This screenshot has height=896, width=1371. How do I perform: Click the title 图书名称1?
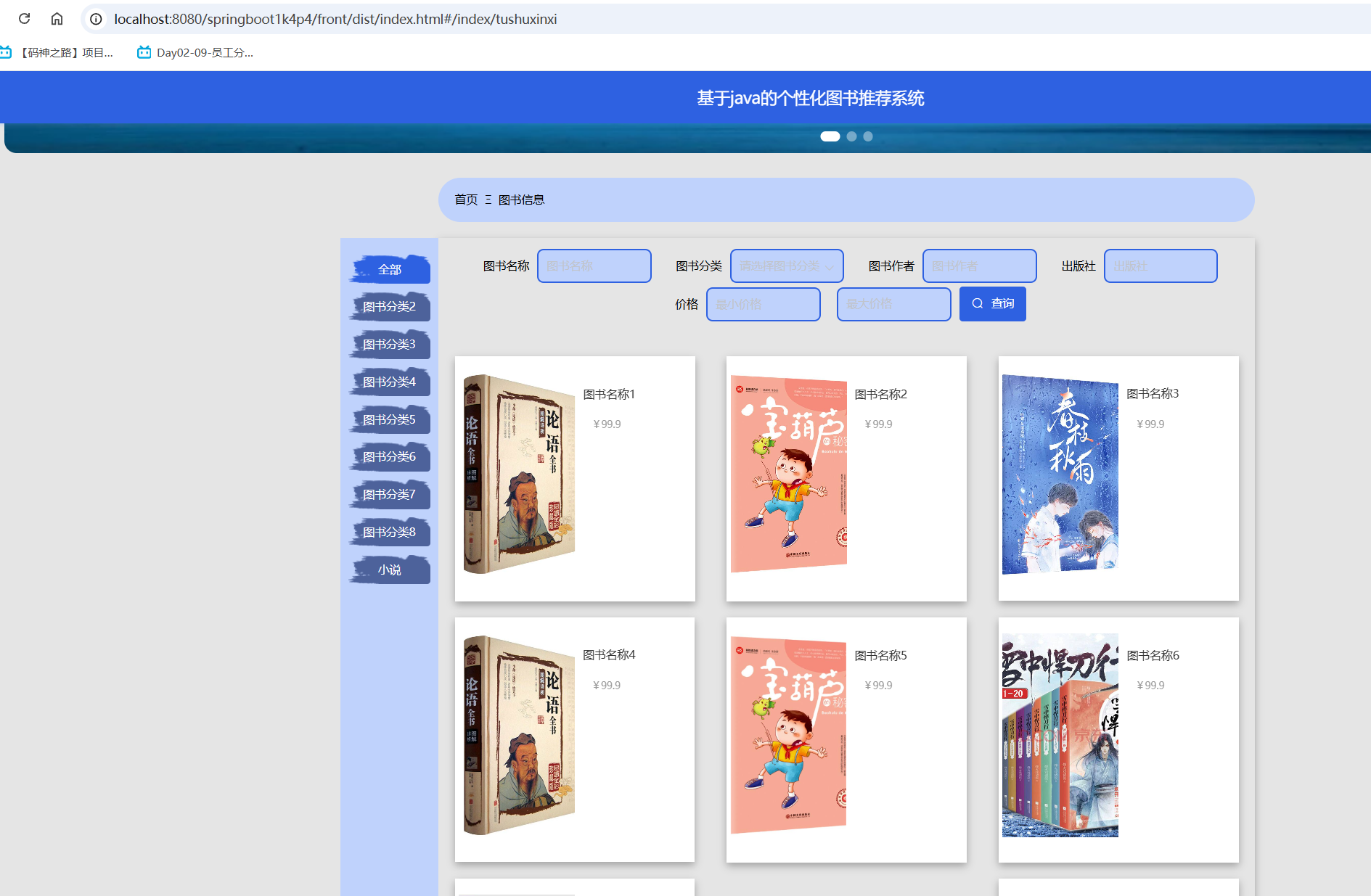click(x=609, y=394)
